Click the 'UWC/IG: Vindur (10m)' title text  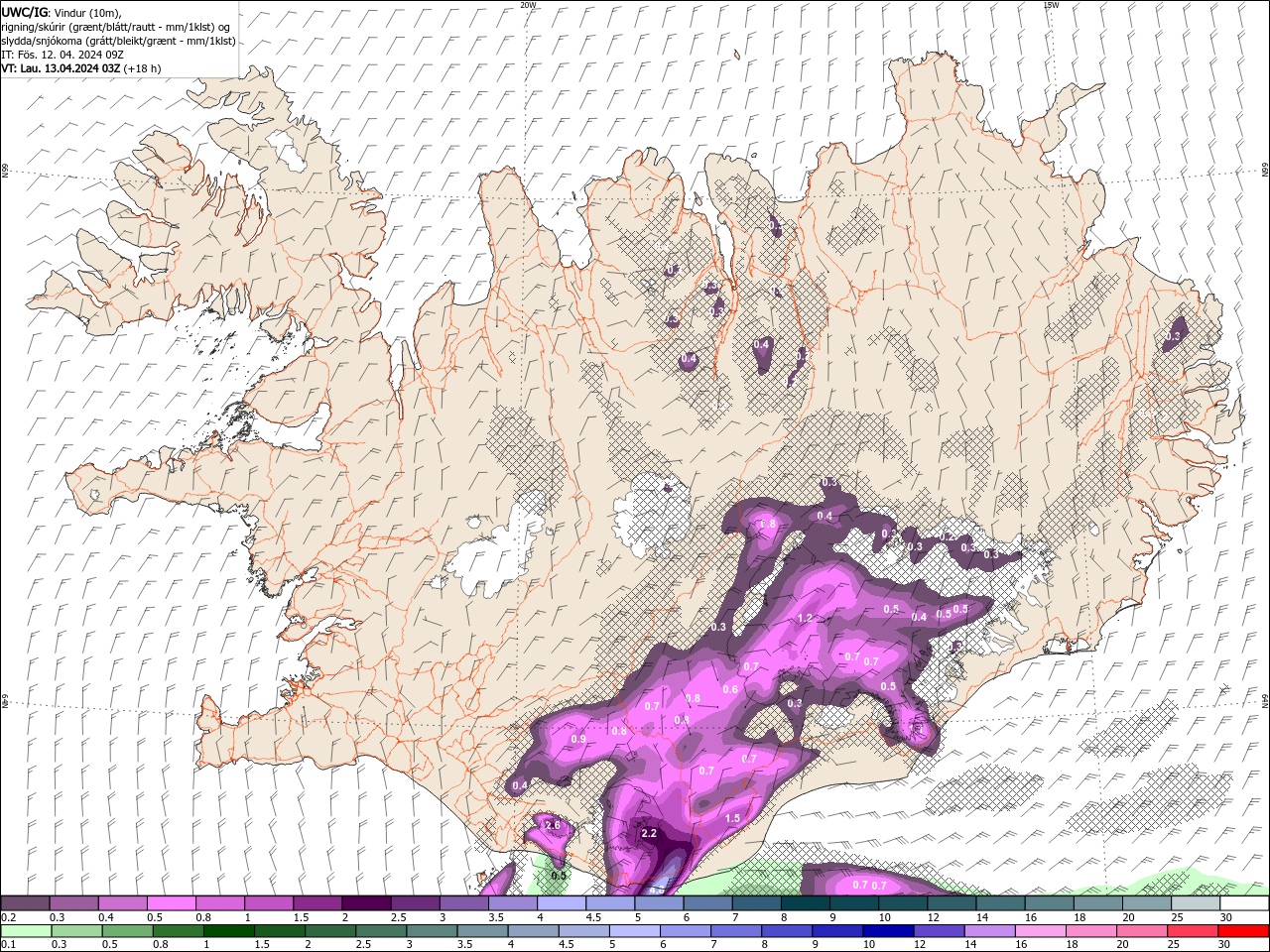pos(61,12)
